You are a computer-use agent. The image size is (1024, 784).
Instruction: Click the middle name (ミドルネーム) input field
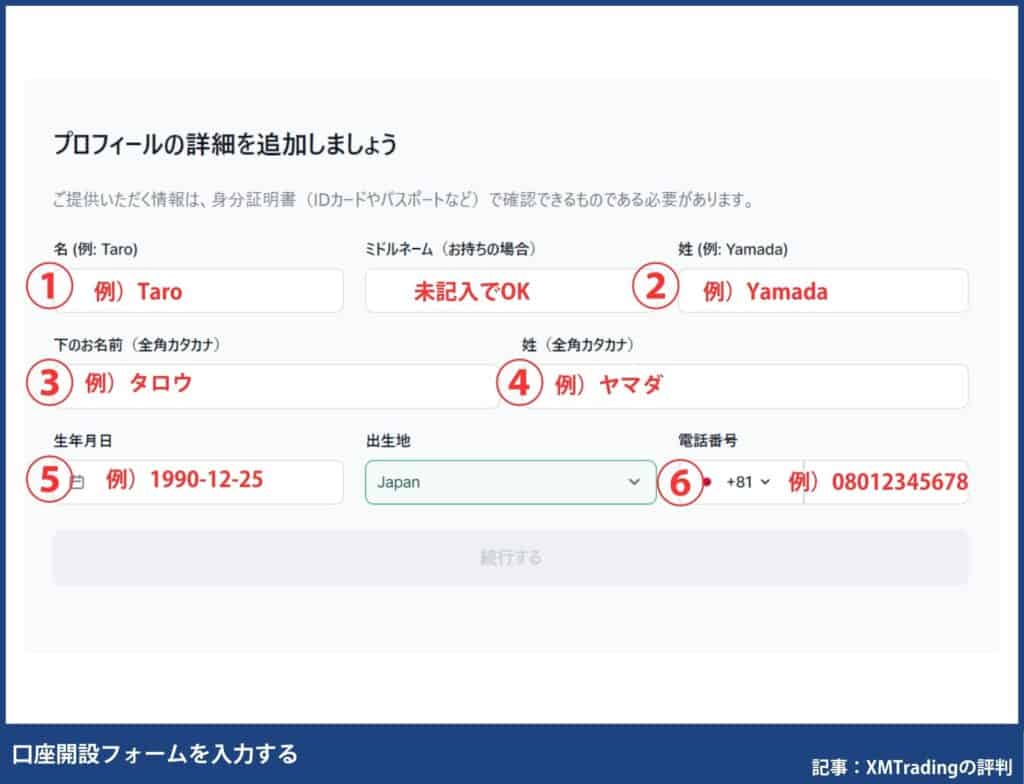[511, 290]
